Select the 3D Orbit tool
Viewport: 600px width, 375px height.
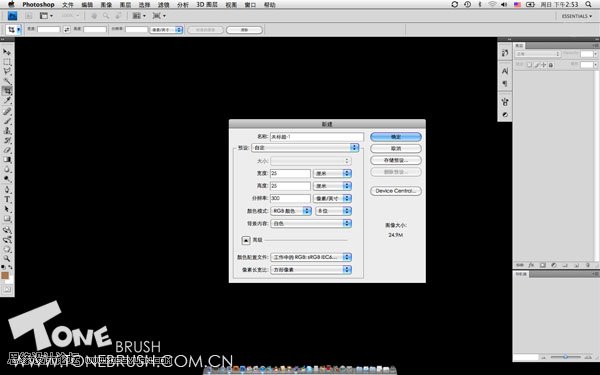[x=7, y=240]
